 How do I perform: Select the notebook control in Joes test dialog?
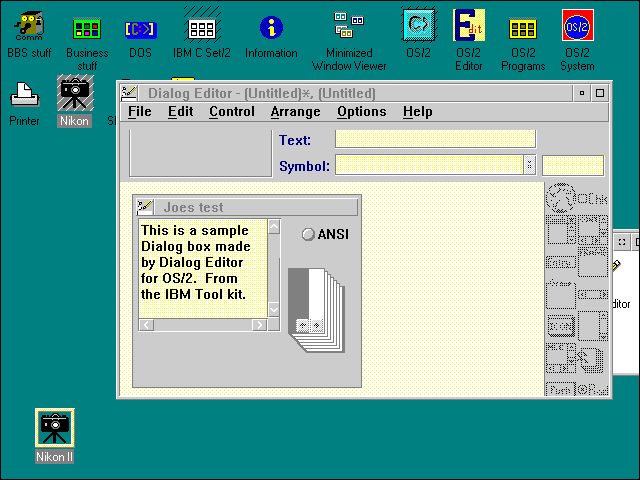[317, 310]
